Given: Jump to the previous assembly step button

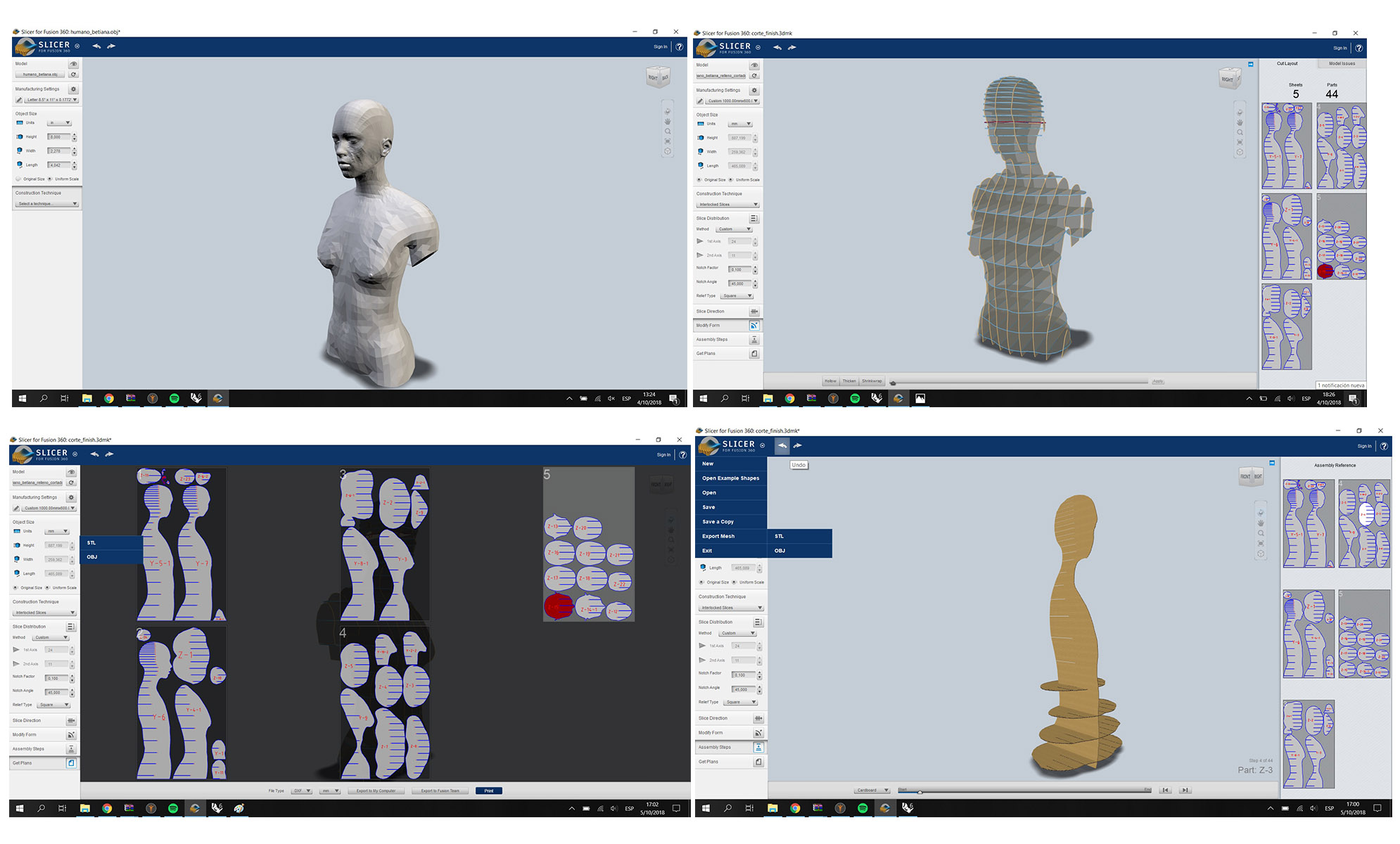Looking at the screenshot, I should click(x=1165, y=790).
